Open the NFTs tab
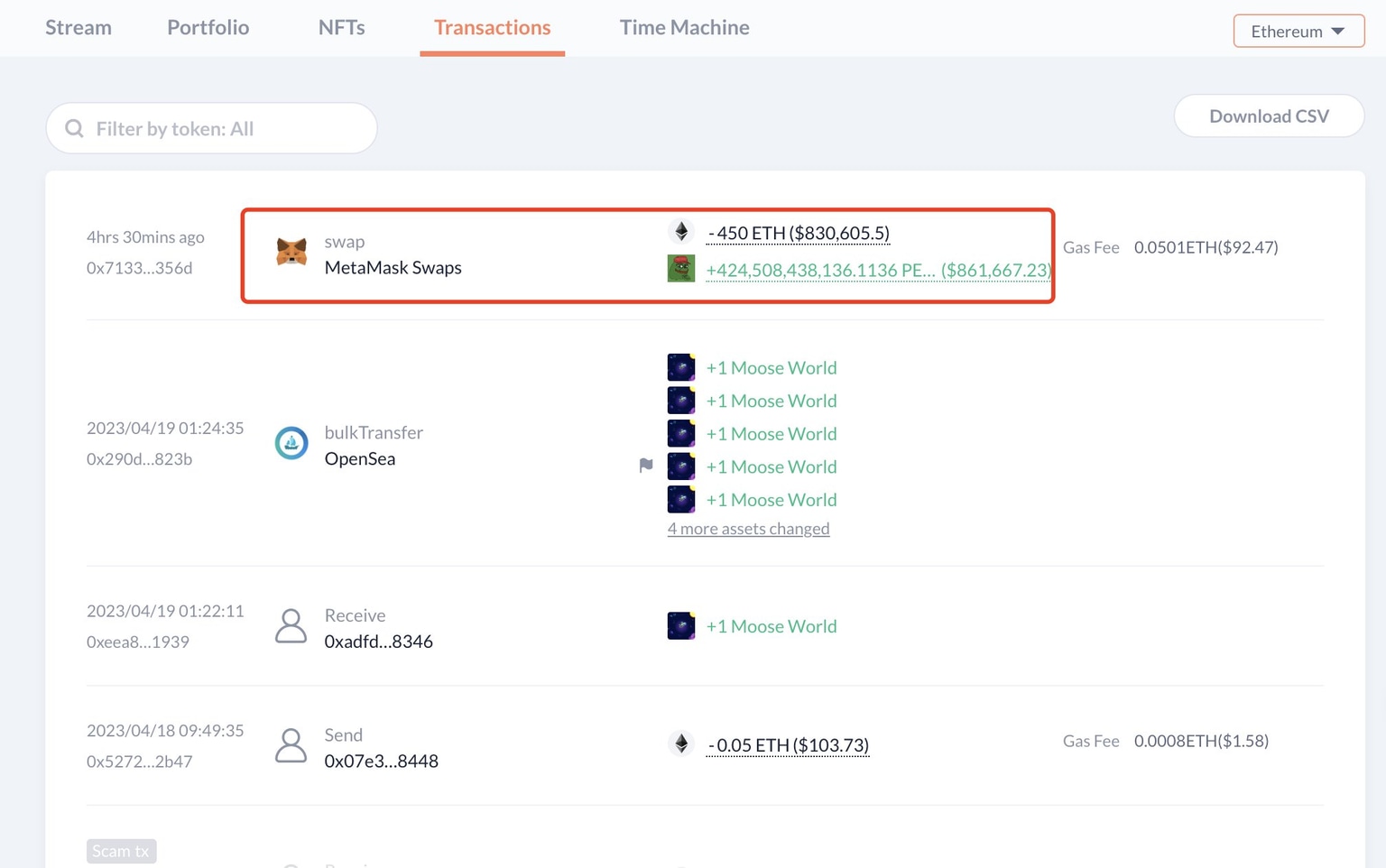 [x=341, y=27]
